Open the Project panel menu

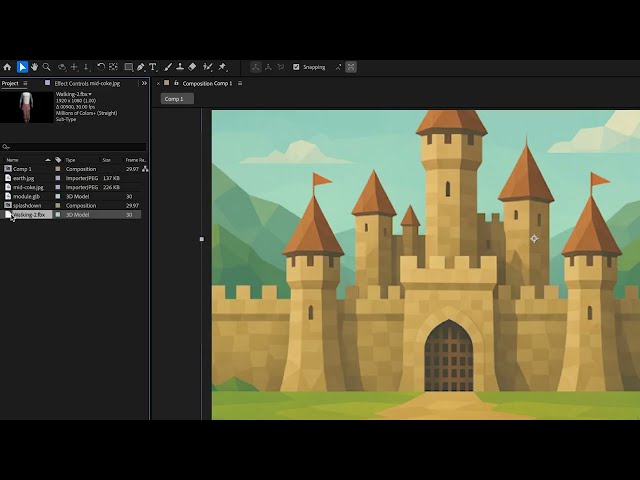25,83
